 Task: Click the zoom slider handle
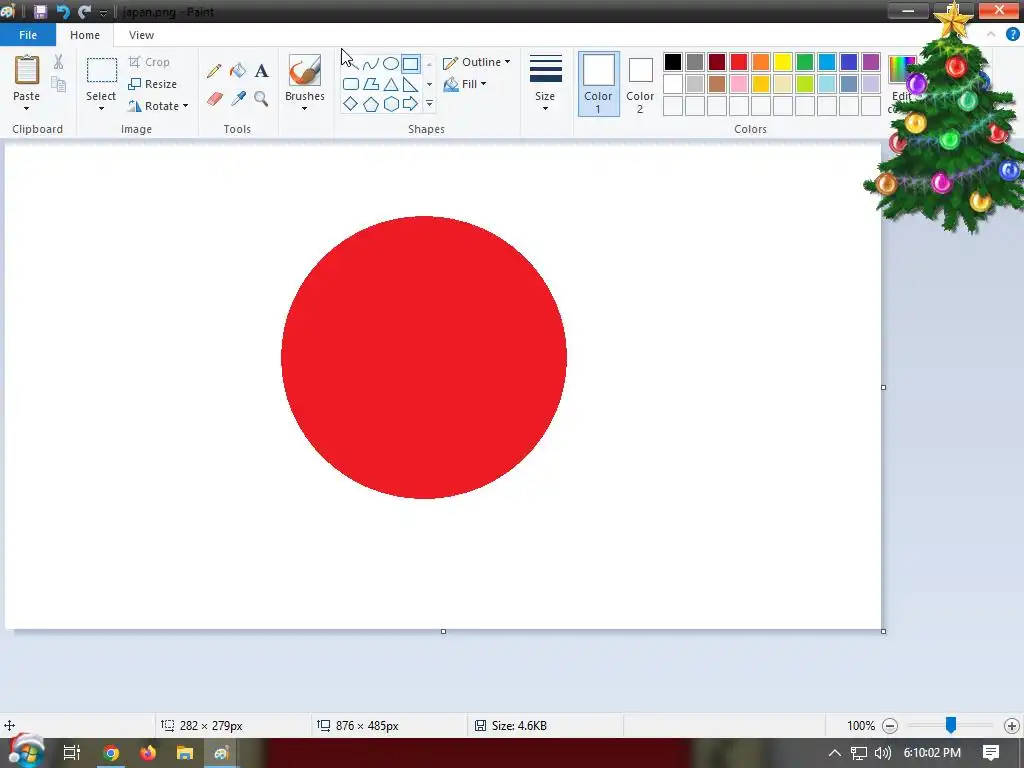coord(951,724)
